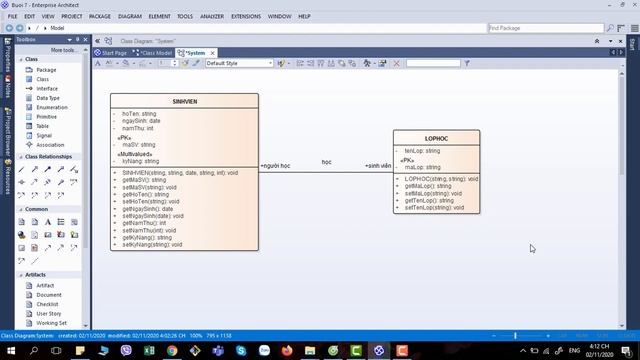640x360 pixels.
Task: Open the Resources side tab
Action: tap(7, 176)
